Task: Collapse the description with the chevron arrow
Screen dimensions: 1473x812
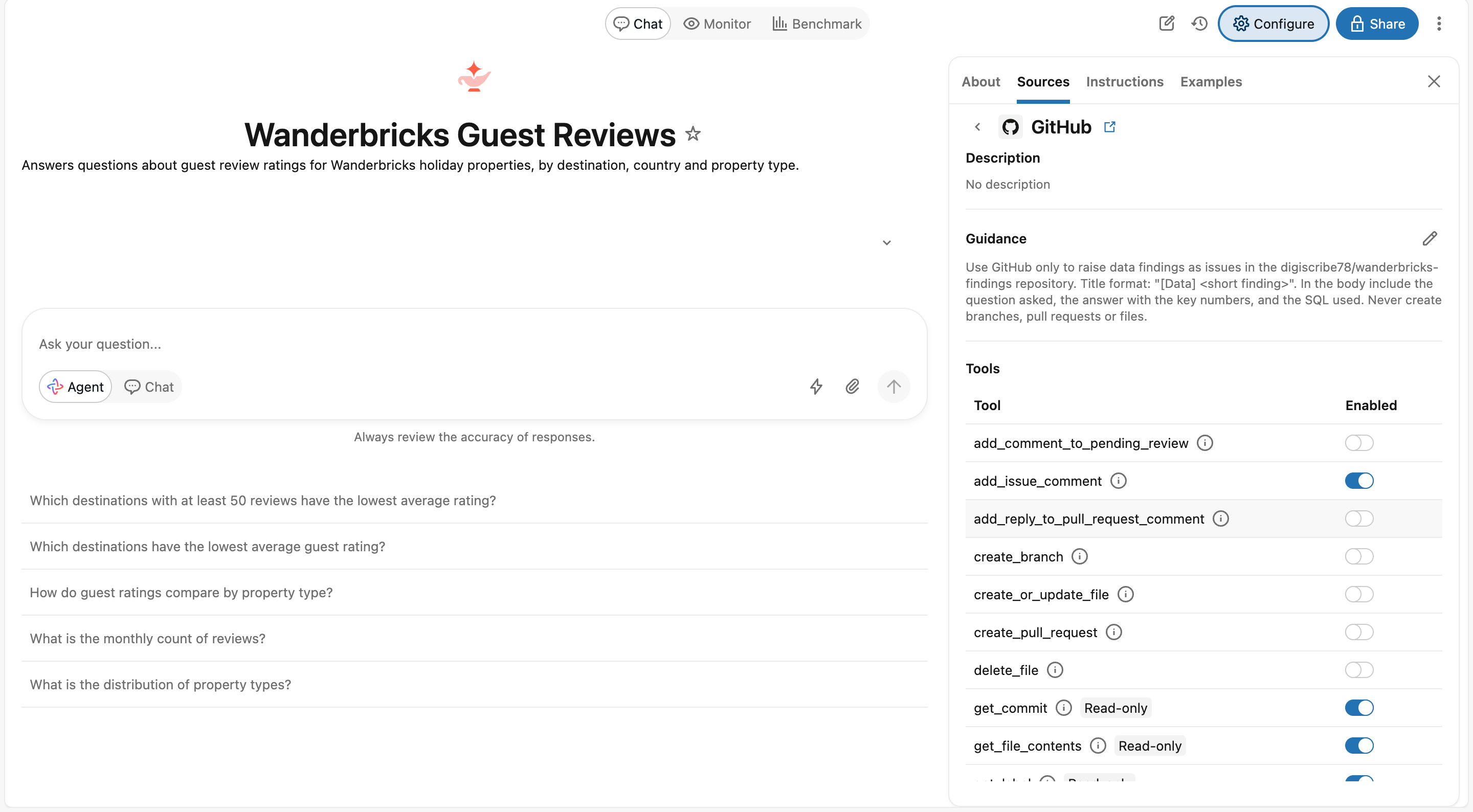Action: pyautogui.click(x=886, y=242)
